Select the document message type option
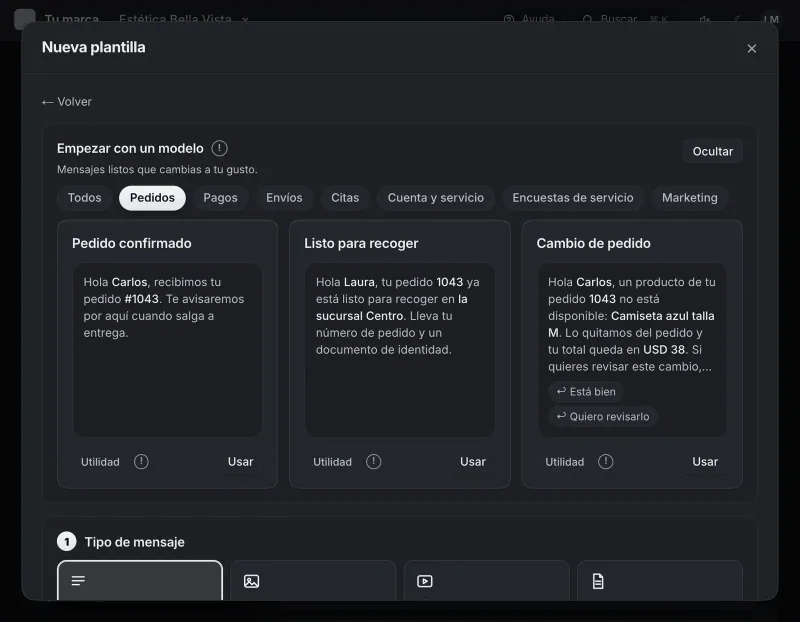 pos(660,581)
